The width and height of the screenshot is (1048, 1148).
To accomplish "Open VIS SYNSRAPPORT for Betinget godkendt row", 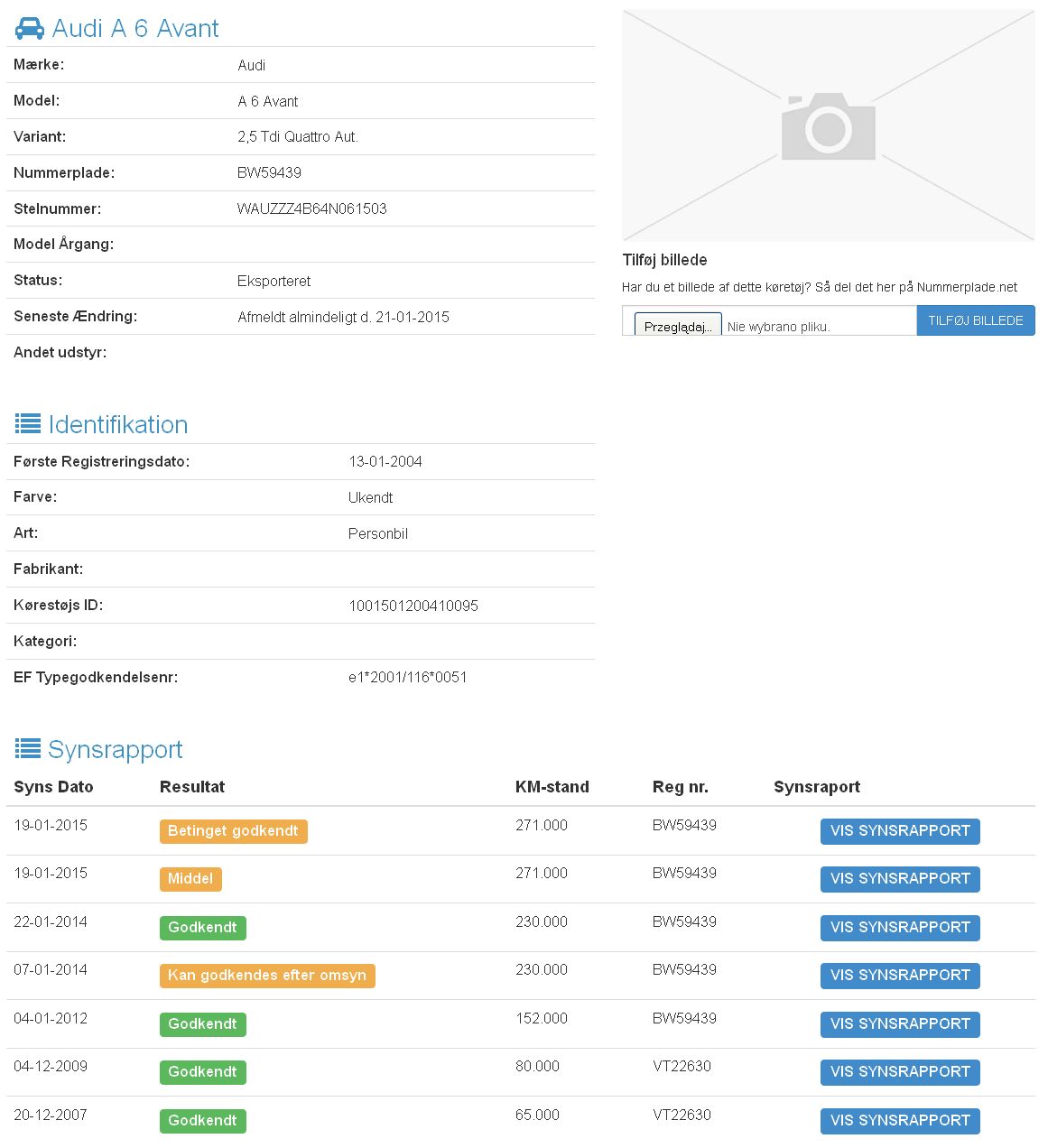I will coord(900,831).
